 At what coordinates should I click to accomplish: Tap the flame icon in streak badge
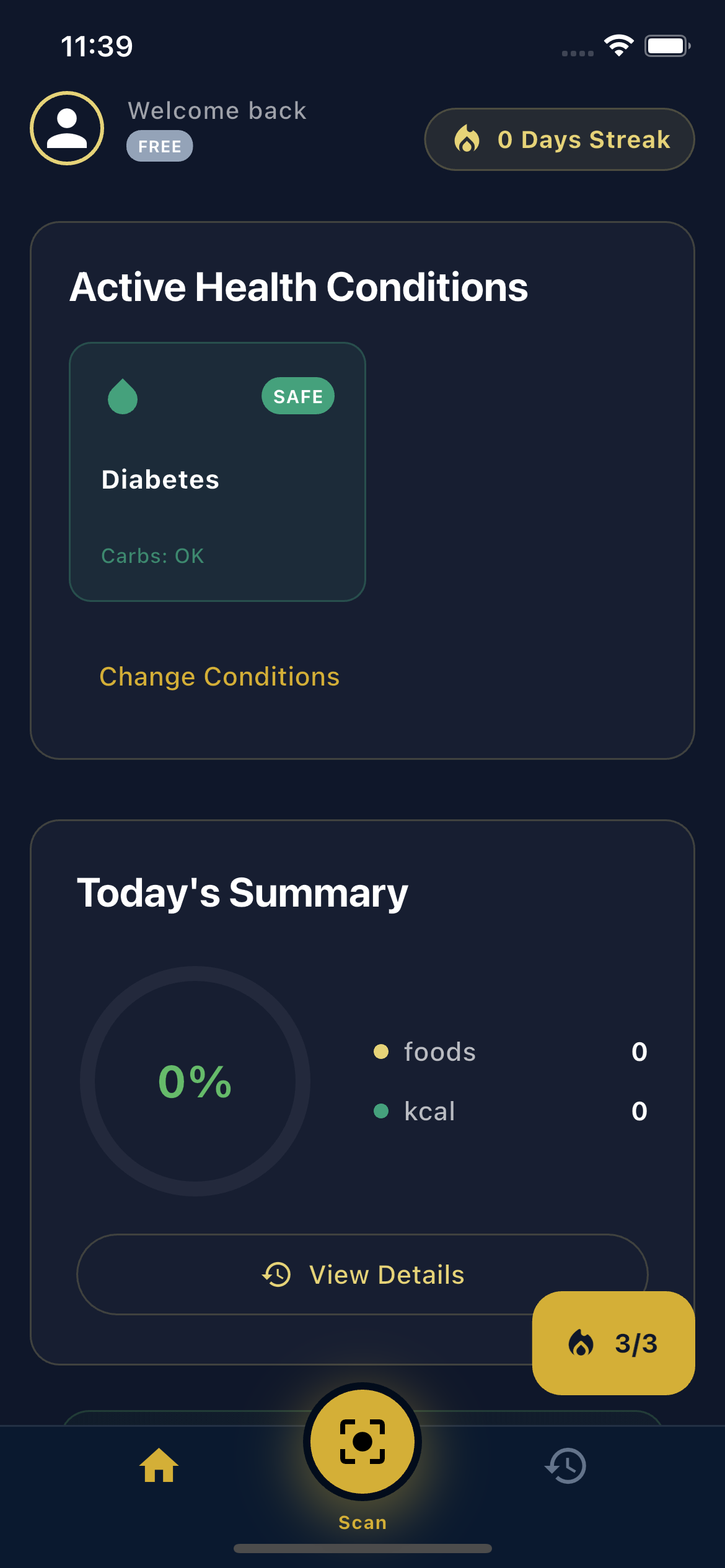(467, 139)
